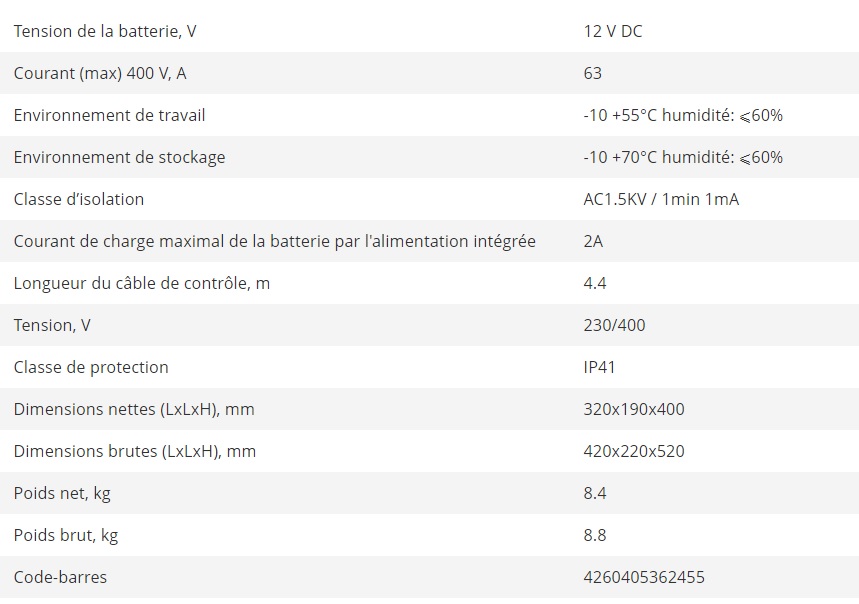Select the "2A" charge current value

tap(593, 241)
